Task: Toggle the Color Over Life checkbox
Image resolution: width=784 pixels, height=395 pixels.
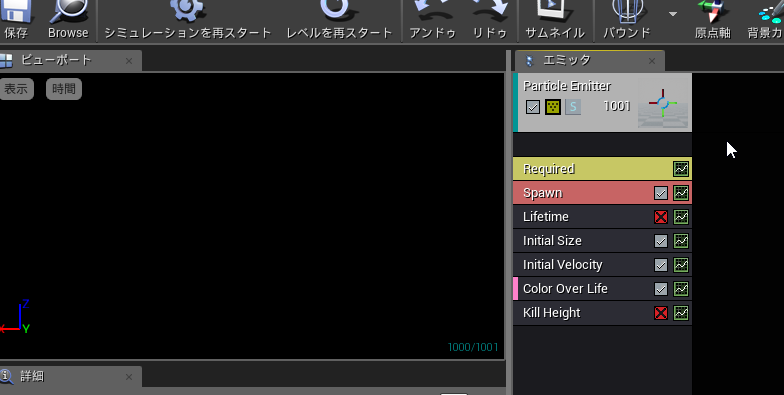Action: (661, 289)
